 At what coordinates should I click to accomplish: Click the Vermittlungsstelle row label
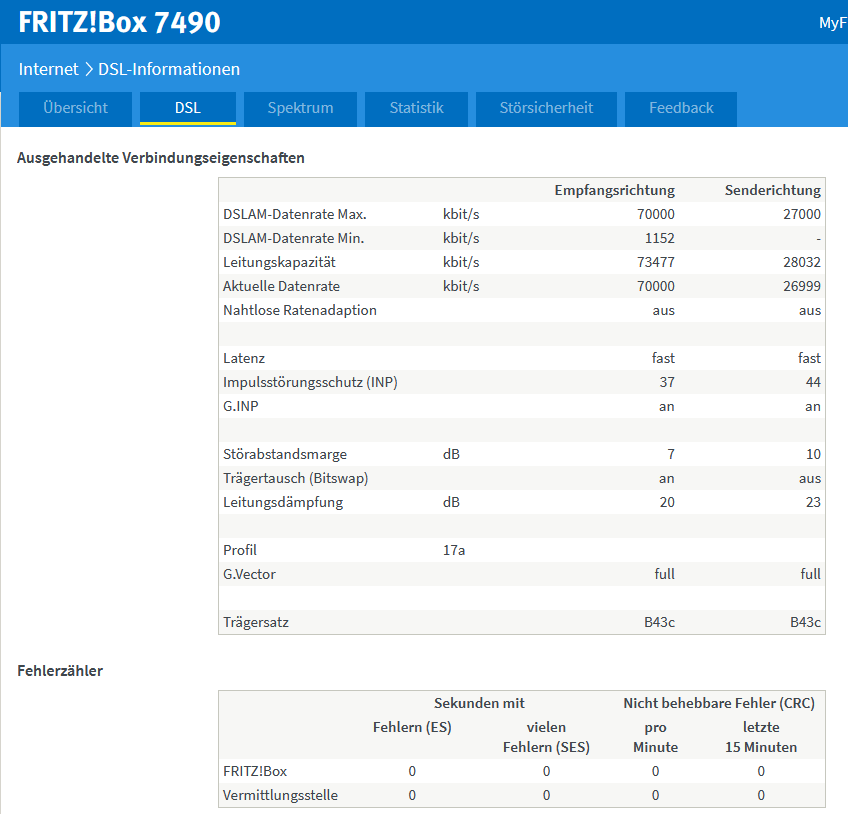280,795
